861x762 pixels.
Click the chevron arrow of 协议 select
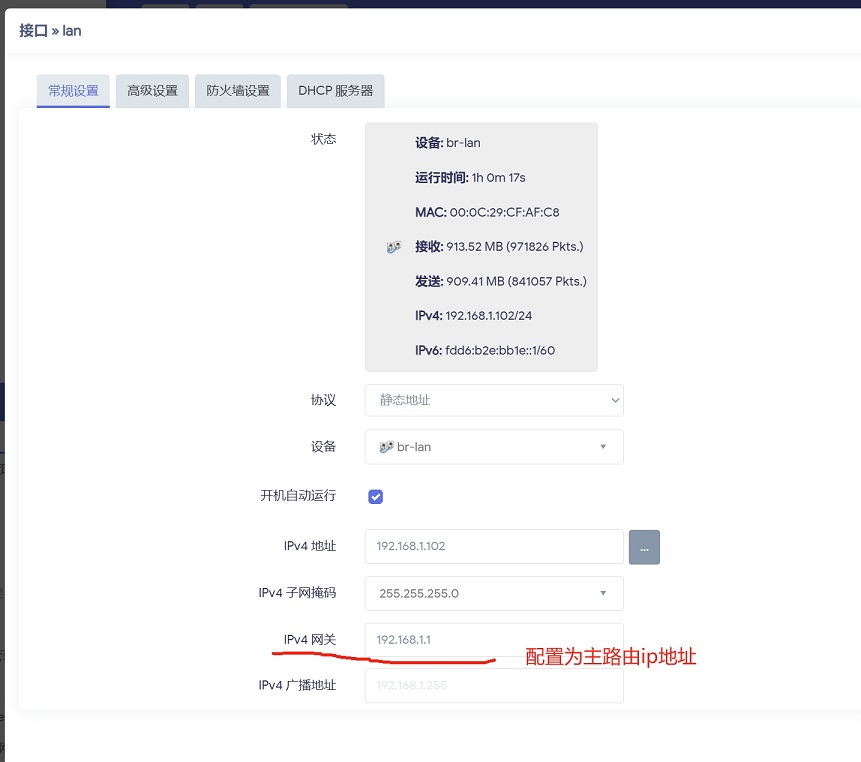(x=615, y=400)
